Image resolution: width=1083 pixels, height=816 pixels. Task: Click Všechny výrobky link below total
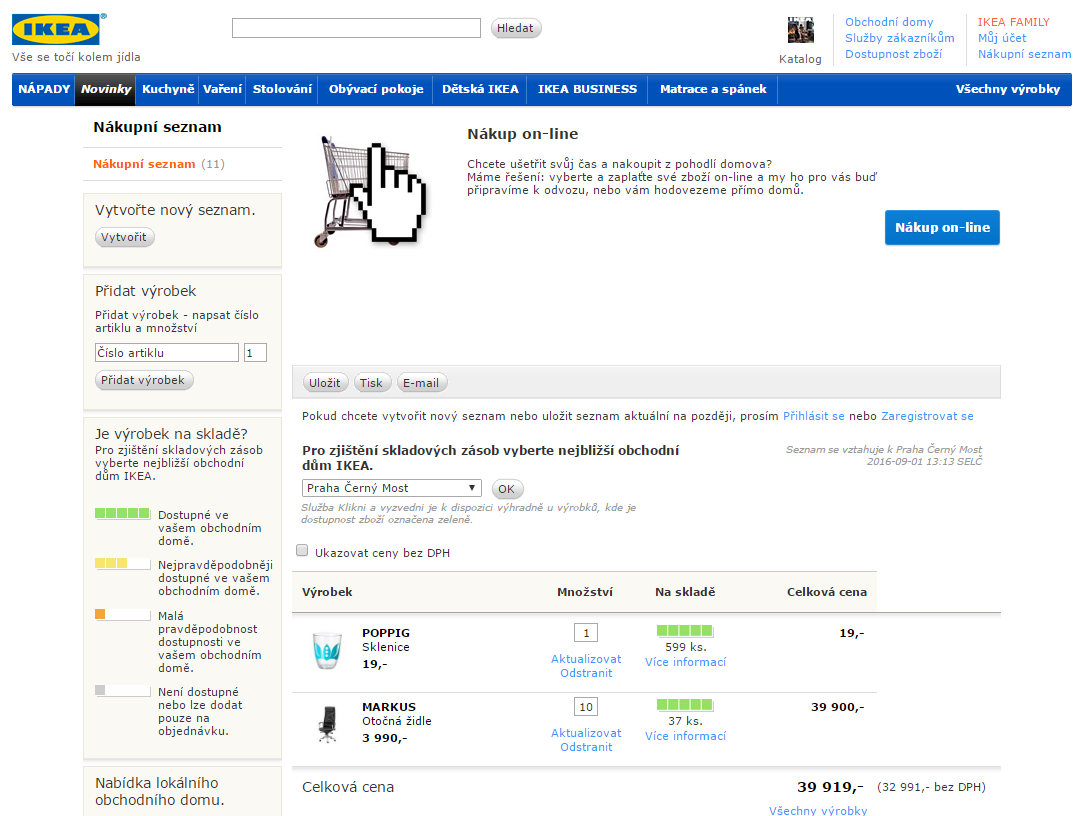coord(818,810)
